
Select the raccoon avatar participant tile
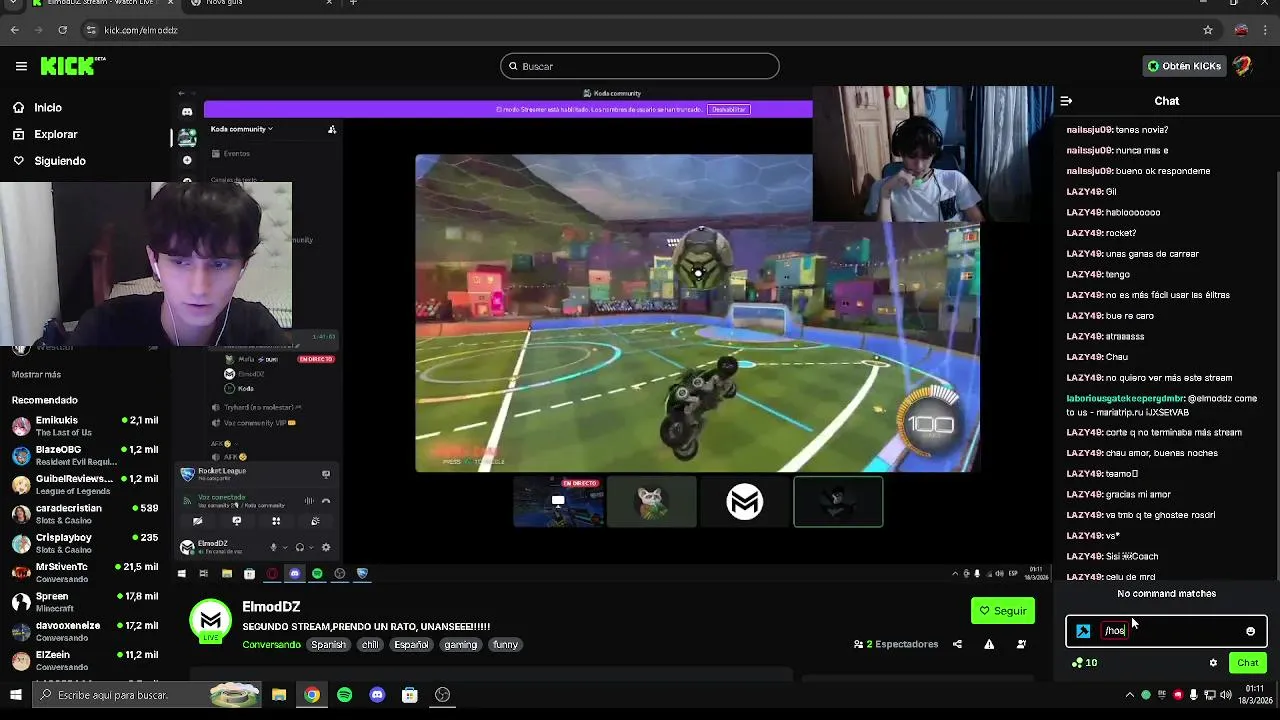651,501
